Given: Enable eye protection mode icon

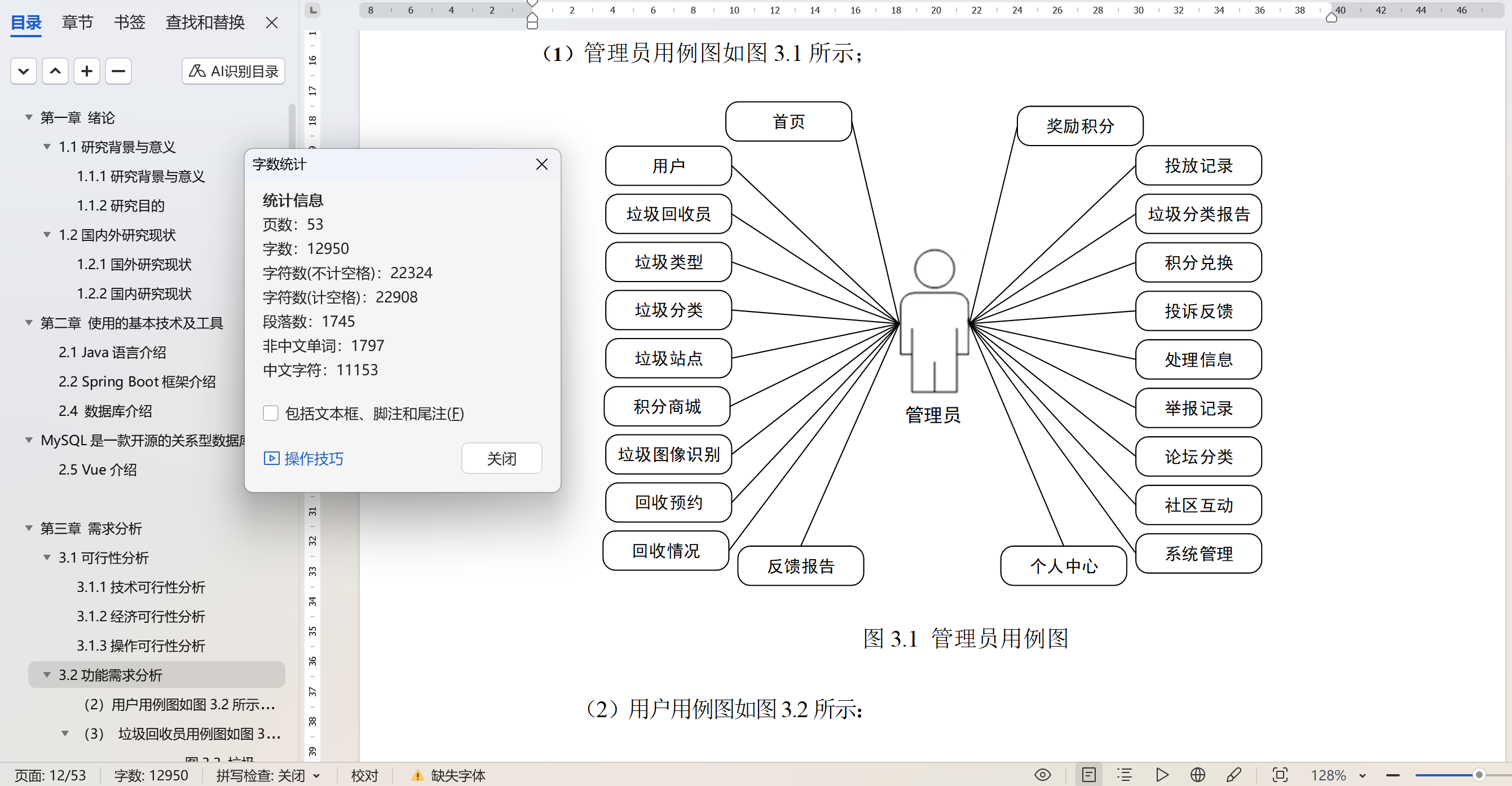Looking at the screenshot, I should (1042, 775).
